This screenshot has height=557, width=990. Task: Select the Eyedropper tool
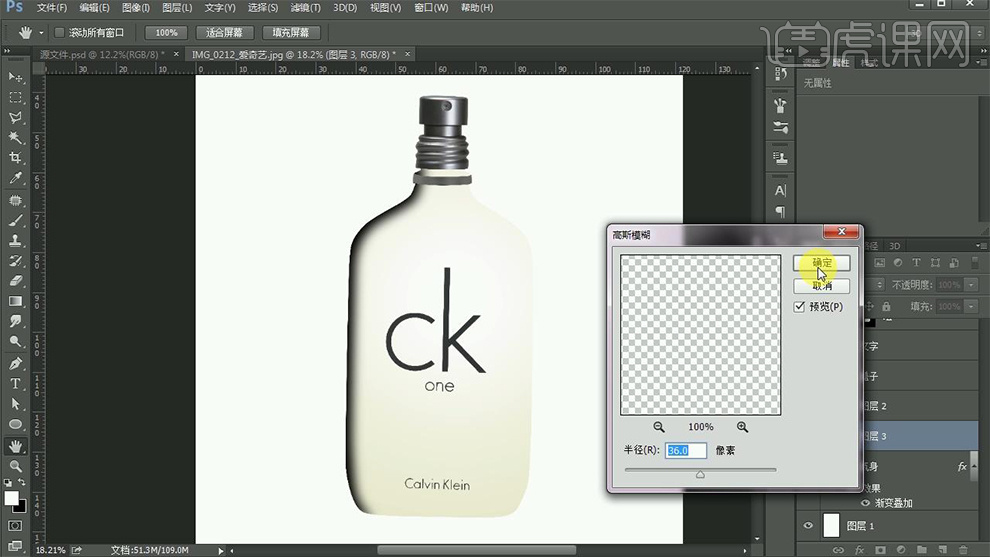coord(15,179)
